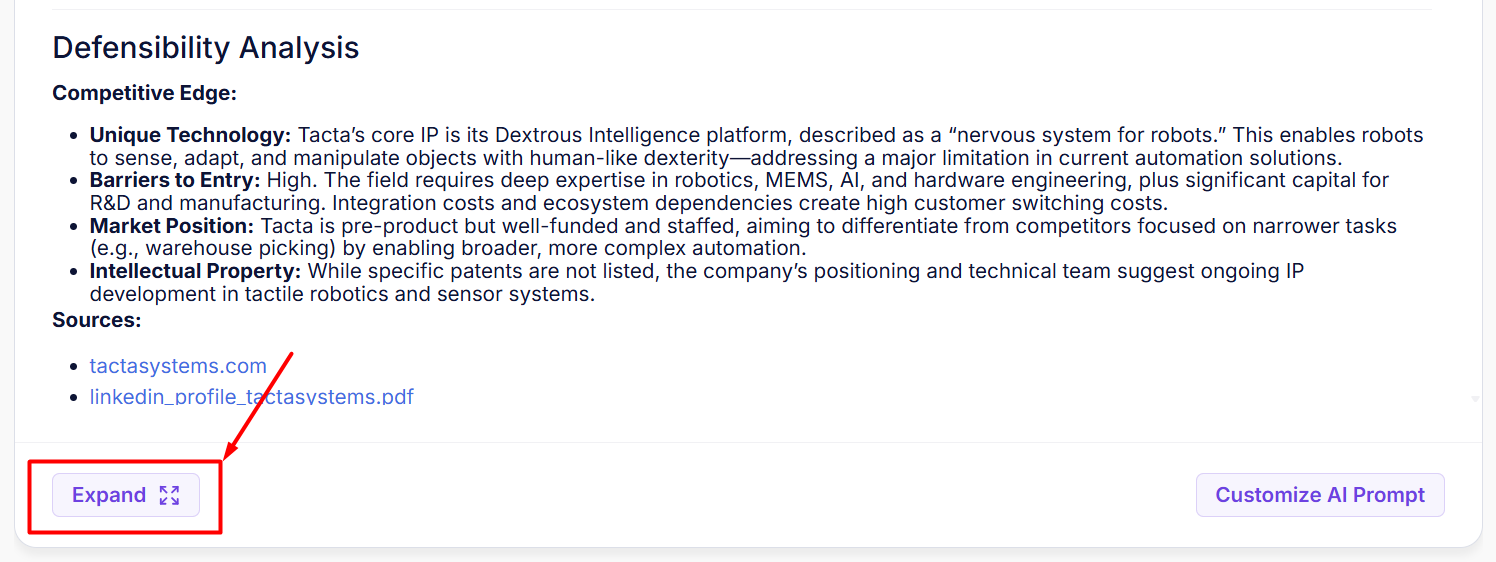Click the Unique Technology bold text

[190, 135]
